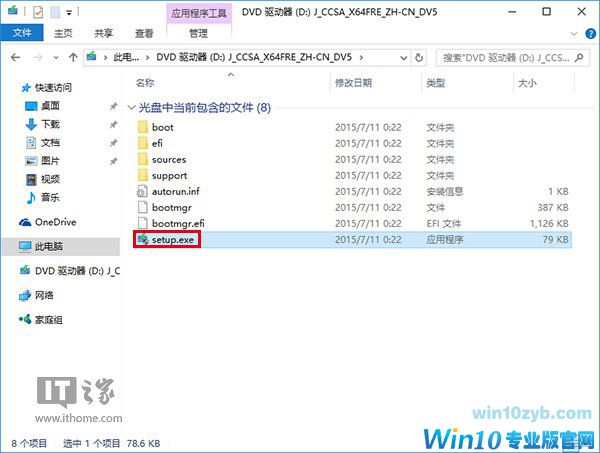Click the search magnifier icon

click(x=579, y=58)
